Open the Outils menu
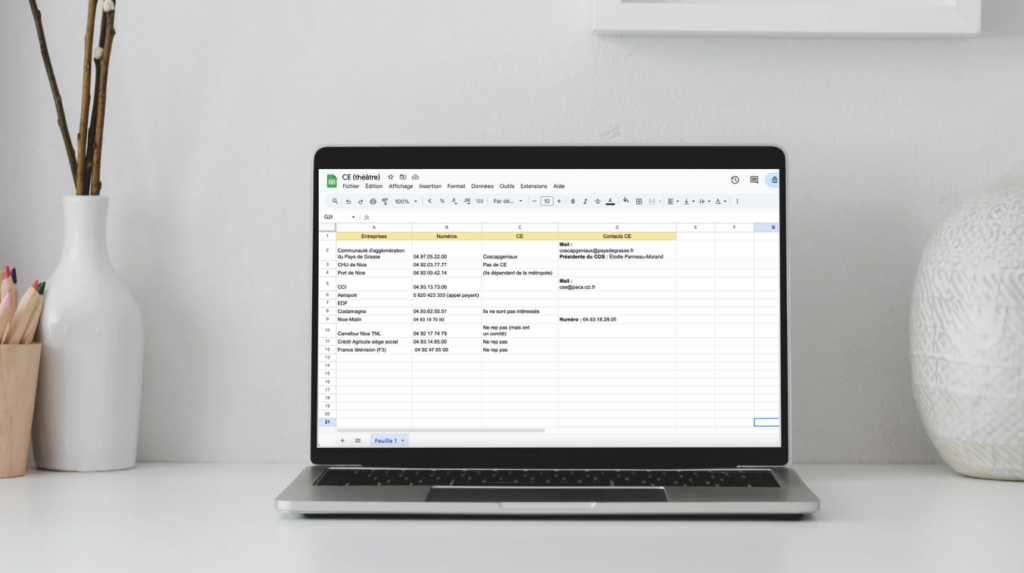The height and width of the screenshot is (573, 1024). 507,186
